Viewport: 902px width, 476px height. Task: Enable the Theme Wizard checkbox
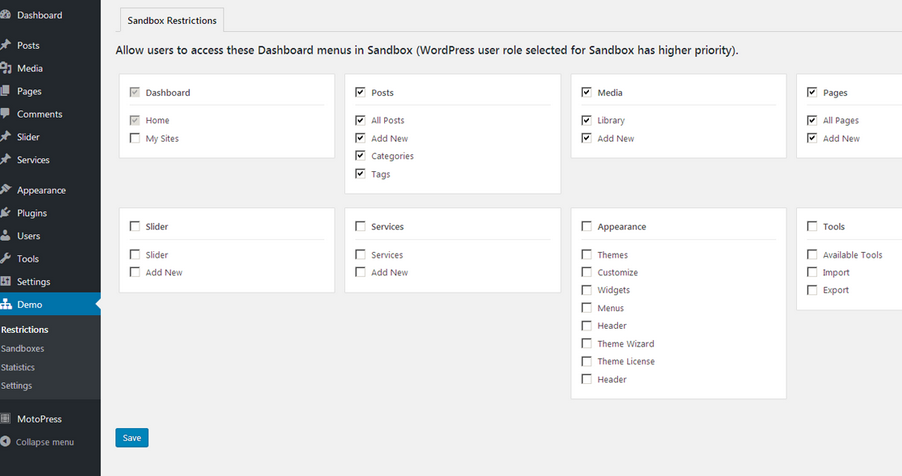pos(586,343)
